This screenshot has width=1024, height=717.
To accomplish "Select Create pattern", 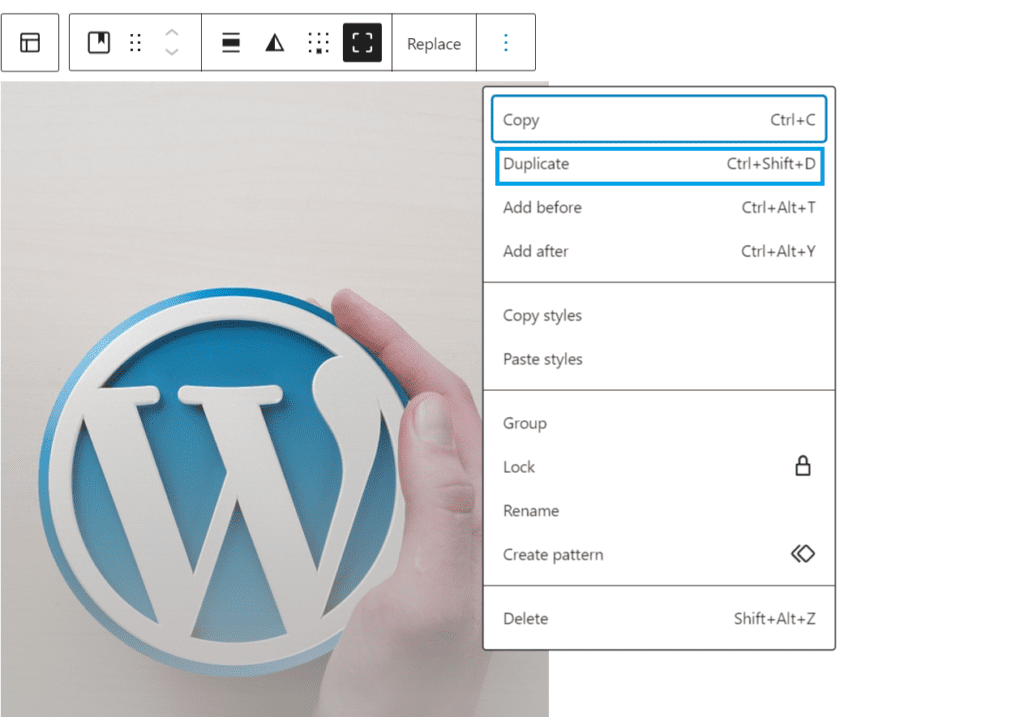I will click(x=659, y=554).
